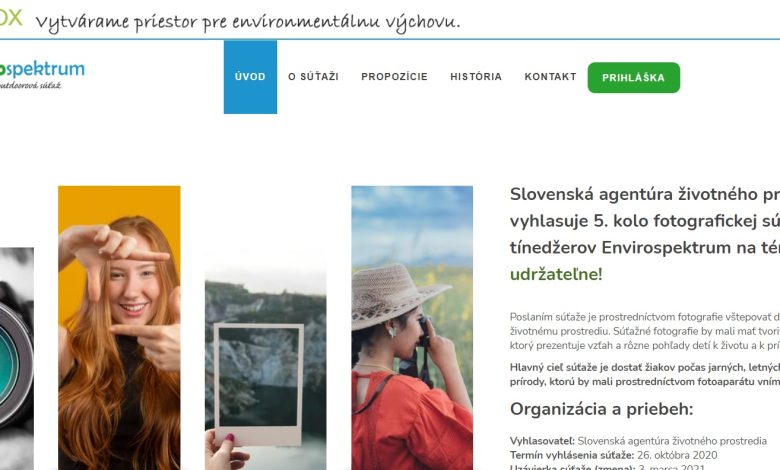Click the 'Vyhlasovateľ:' label line

point(638,441)
